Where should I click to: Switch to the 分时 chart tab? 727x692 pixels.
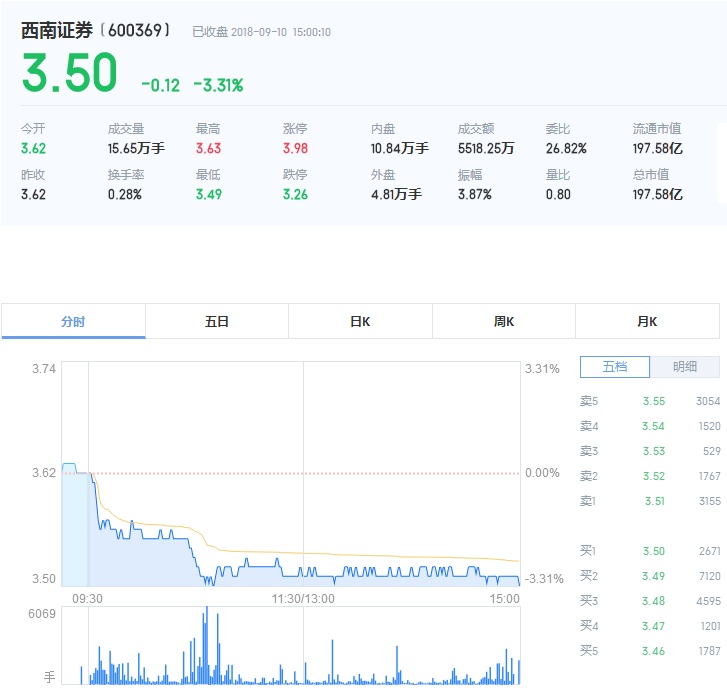coord(73,321)
